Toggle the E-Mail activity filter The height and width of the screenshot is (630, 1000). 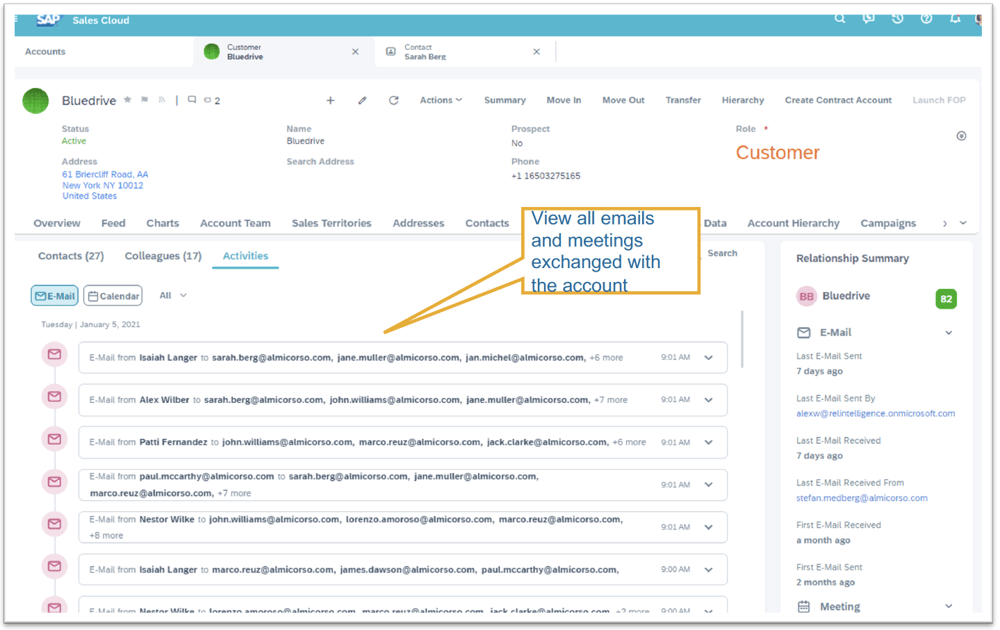pyautogui.click(x=55, y=295)
